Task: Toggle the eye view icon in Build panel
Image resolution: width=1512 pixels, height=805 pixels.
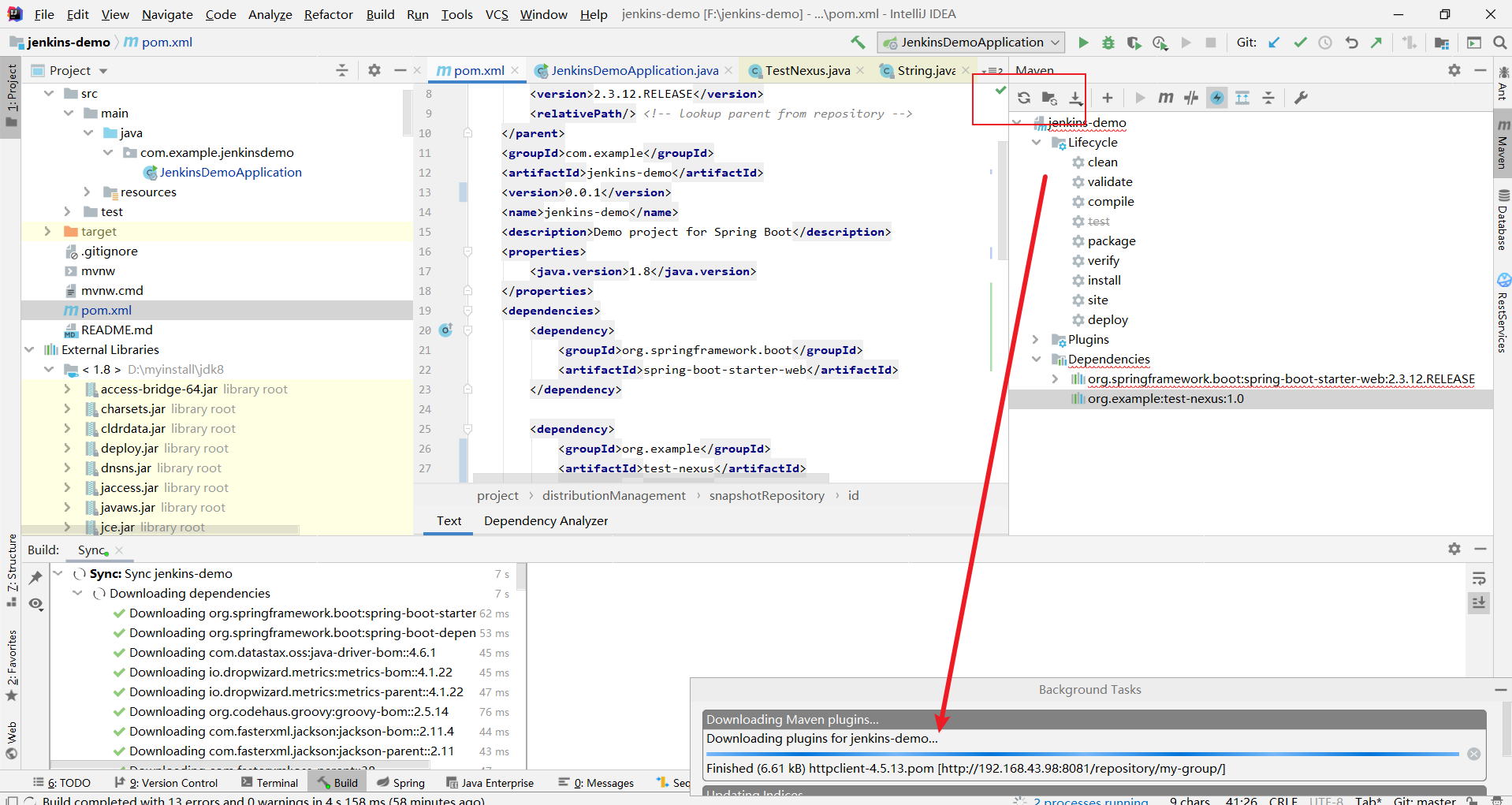Action: click(x=36, y=604)
